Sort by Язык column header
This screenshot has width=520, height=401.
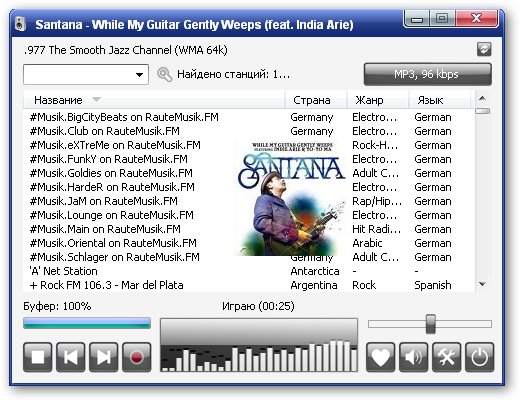(439, 100)
